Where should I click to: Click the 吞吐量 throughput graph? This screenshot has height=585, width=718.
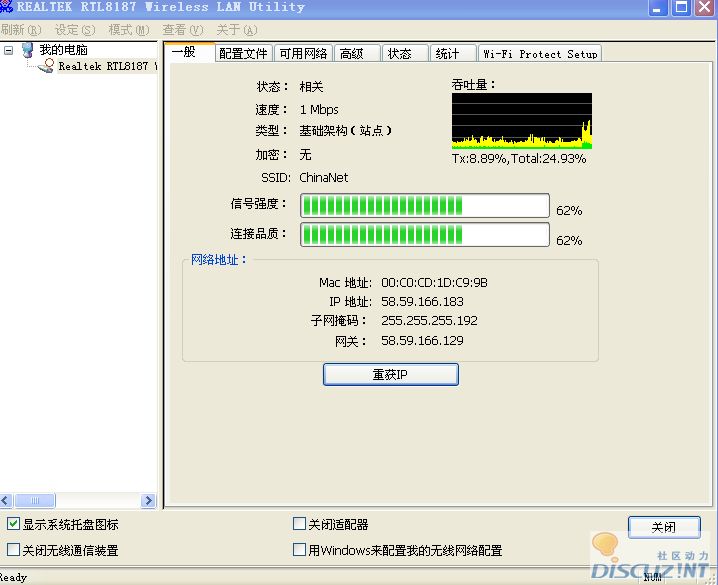[x=522, y=121]
